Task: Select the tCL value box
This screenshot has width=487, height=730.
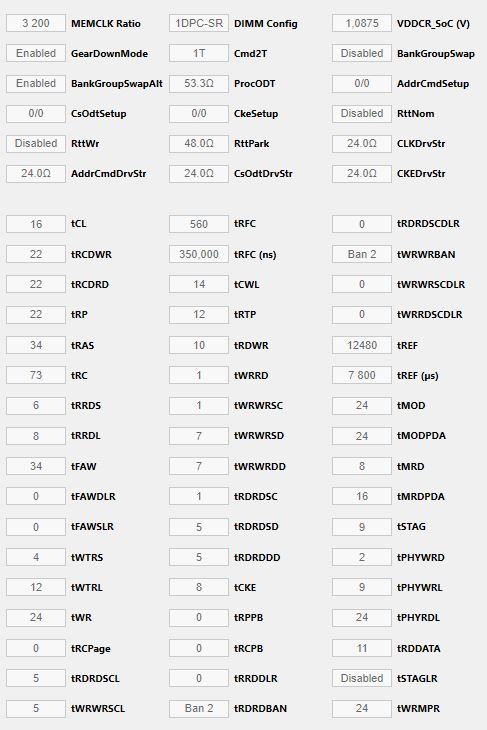Action: coord(36,224)
